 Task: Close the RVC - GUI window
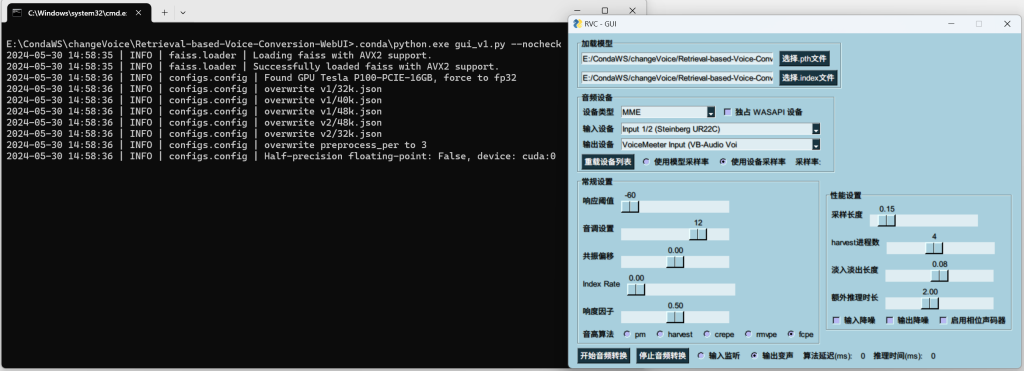1006,24
